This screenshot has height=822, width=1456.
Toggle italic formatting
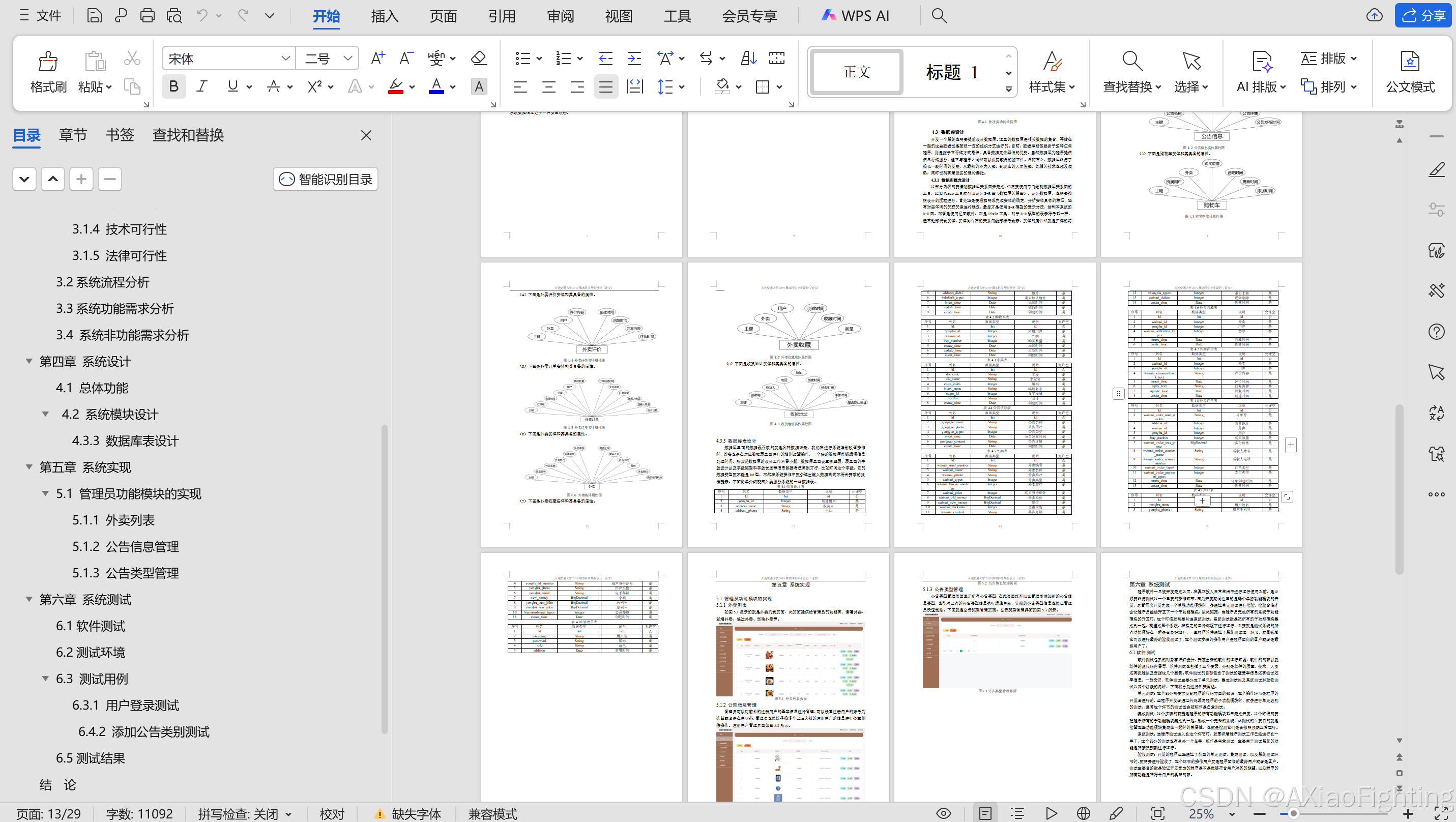point(201,86)
